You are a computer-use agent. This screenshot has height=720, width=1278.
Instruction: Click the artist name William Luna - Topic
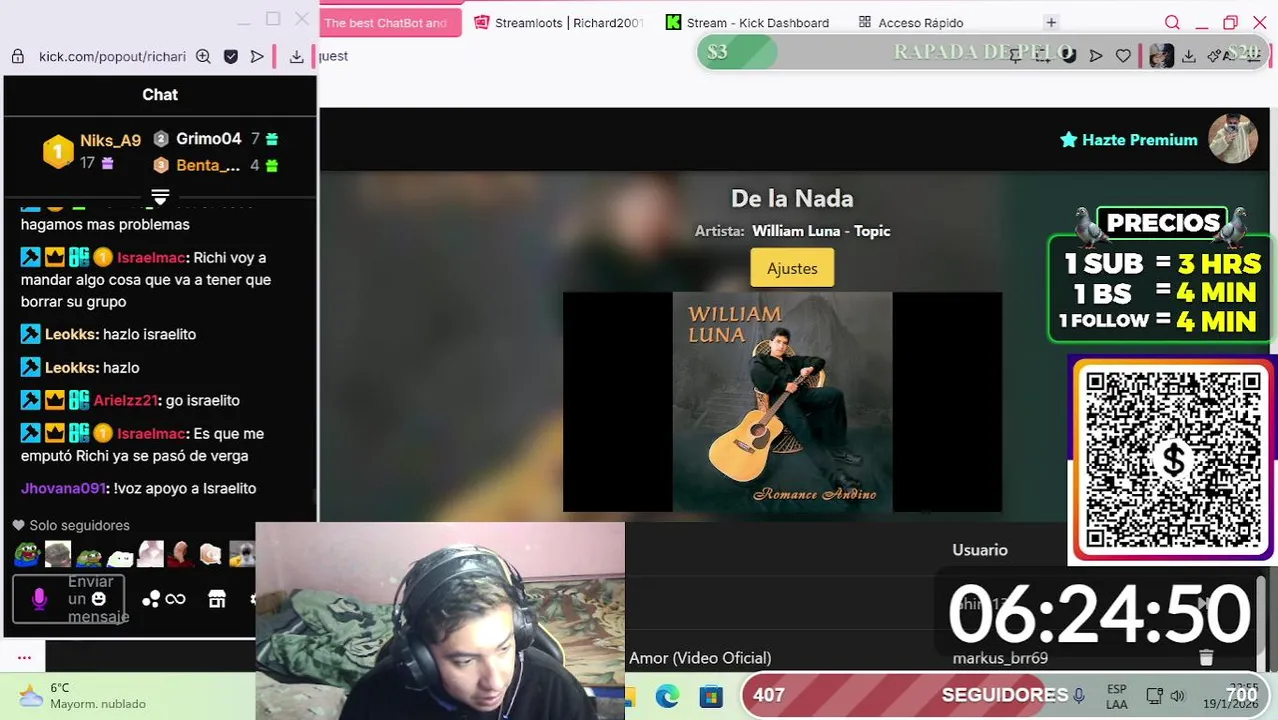[821, 231]
